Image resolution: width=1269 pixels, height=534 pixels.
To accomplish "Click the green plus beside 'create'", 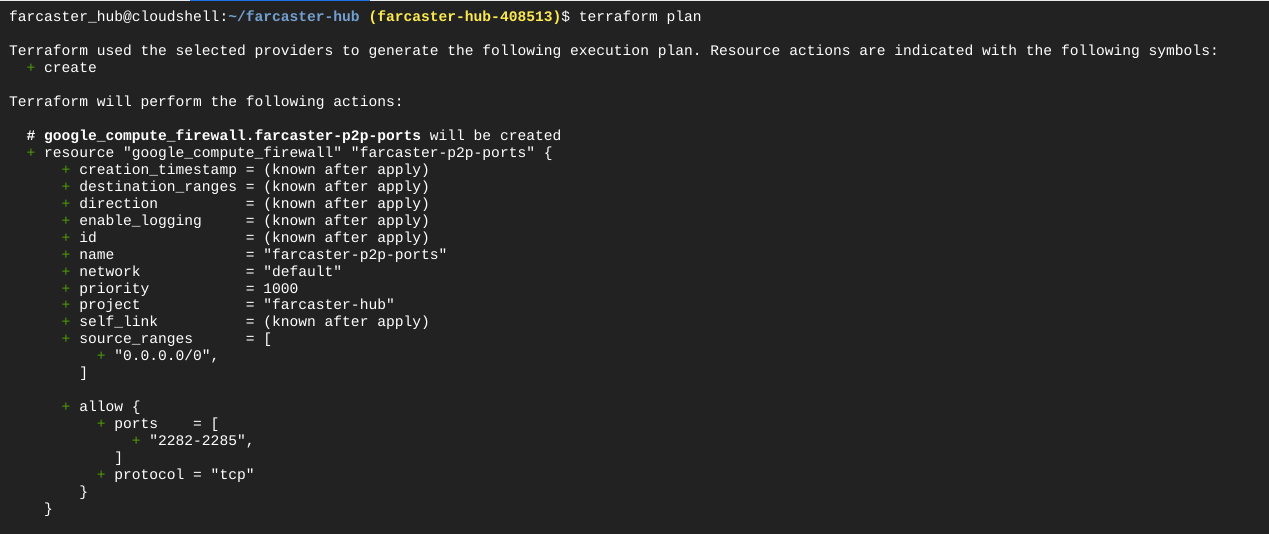I will click(31, 68).
